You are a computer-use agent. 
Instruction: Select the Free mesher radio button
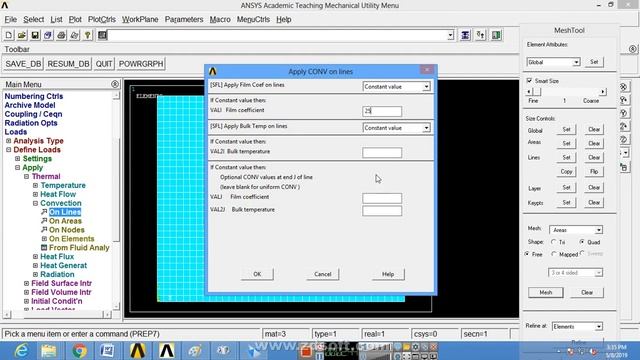527,254
